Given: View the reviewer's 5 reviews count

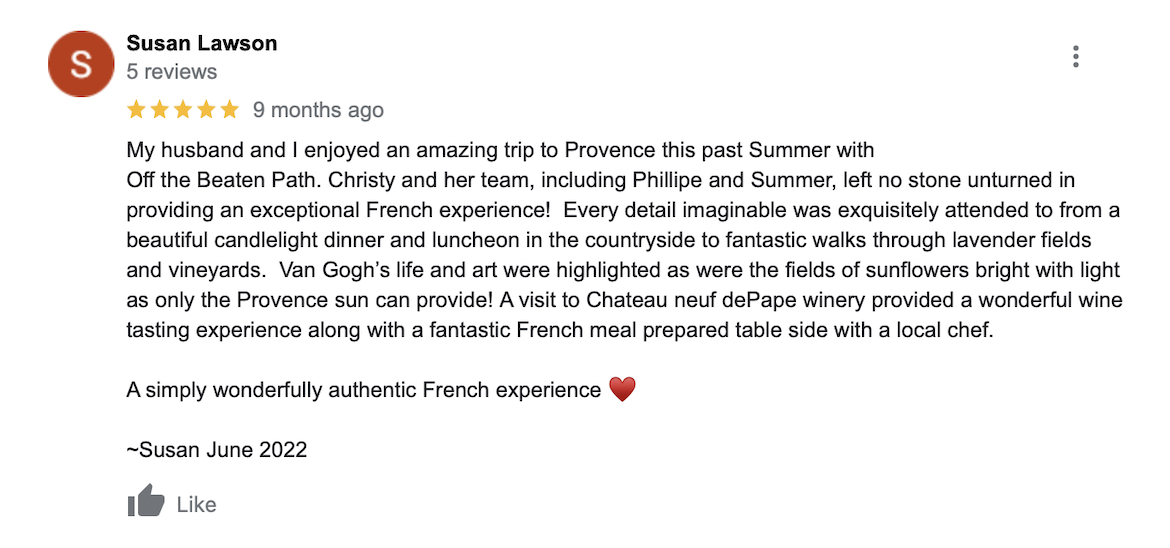Looking at the screenshot, I should 172,72.
